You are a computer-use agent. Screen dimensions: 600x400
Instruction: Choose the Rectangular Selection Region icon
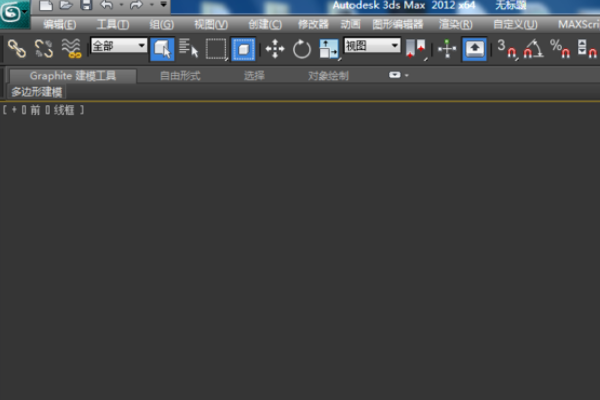click(x=216, y=49)
